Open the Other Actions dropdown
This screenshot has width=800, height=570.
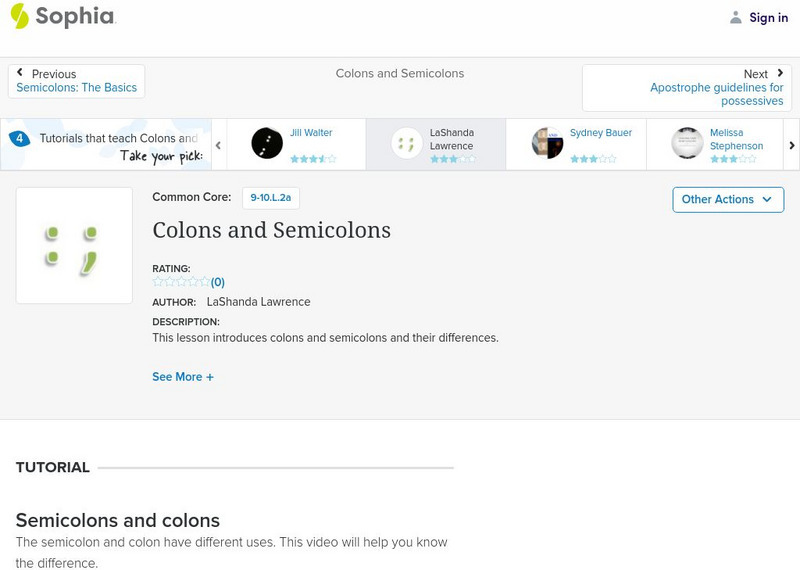point(727,199)
